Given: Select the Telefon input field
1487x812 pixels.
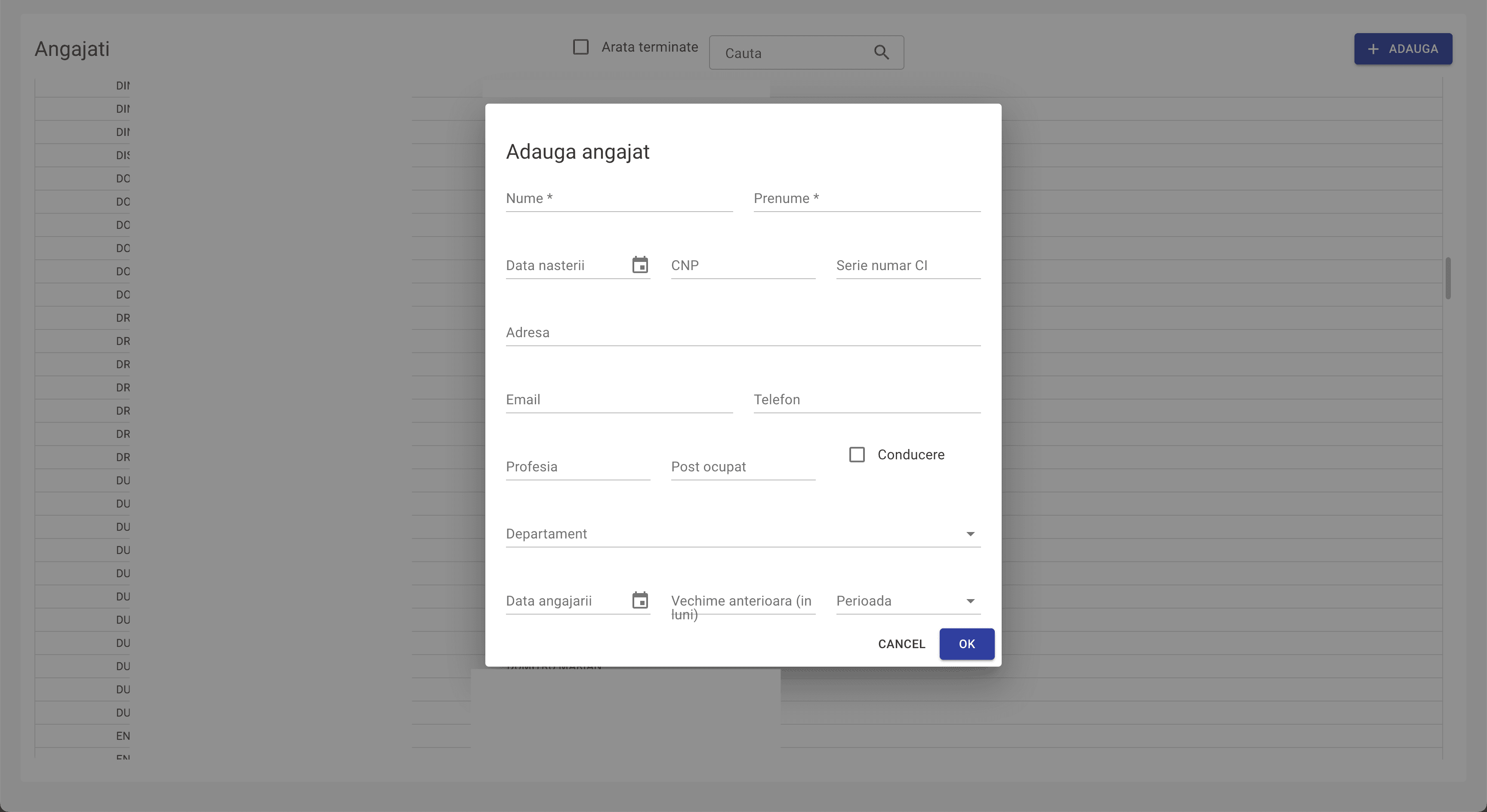Looking at the screenshot, I should (867, 400).
